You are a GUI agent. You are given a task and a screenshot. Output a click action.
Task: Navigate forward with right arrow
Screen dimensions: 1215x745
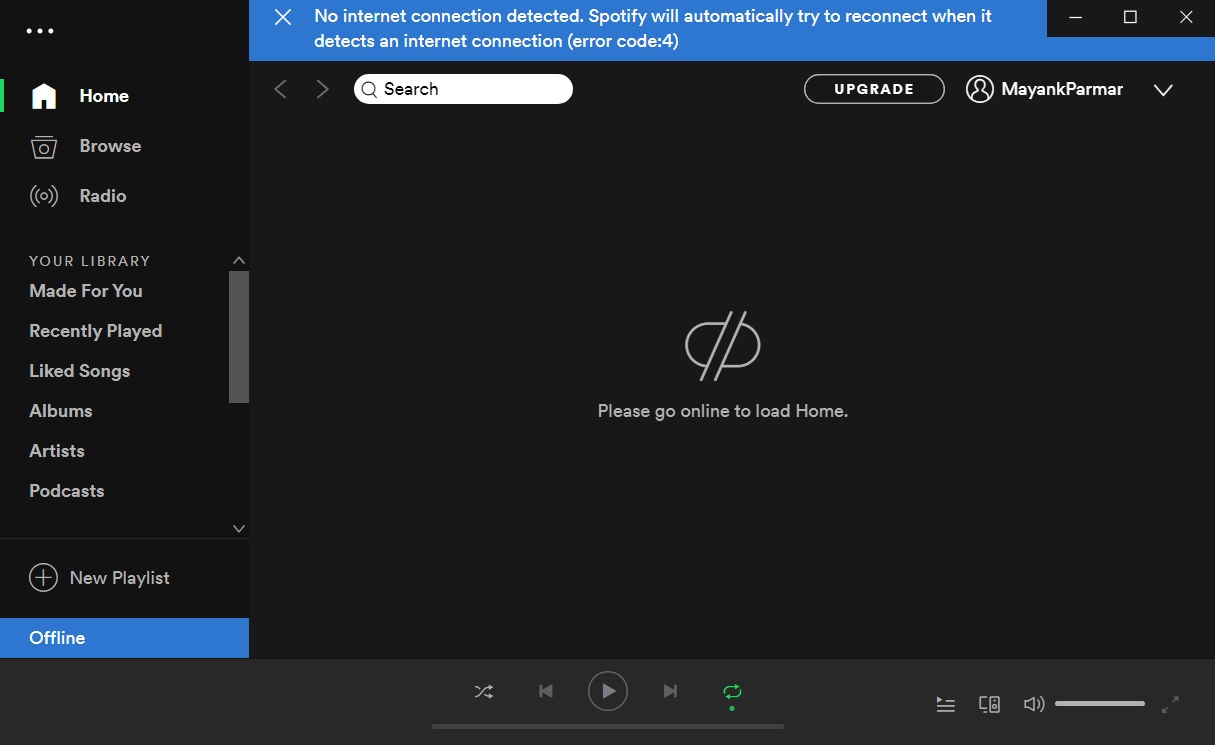[322, 89]
